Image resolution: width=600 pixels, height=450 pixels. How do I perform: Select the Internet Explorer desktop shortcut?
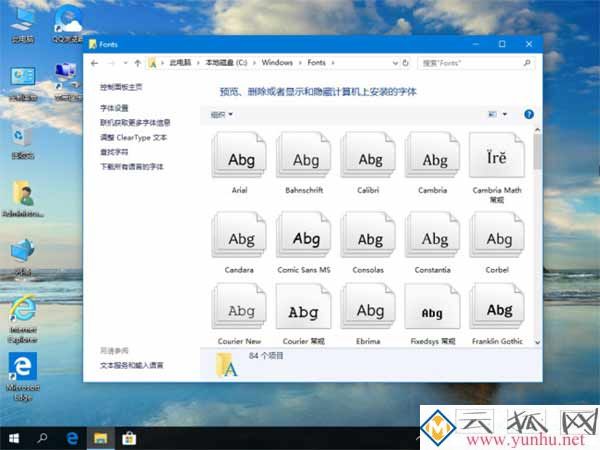23,320
